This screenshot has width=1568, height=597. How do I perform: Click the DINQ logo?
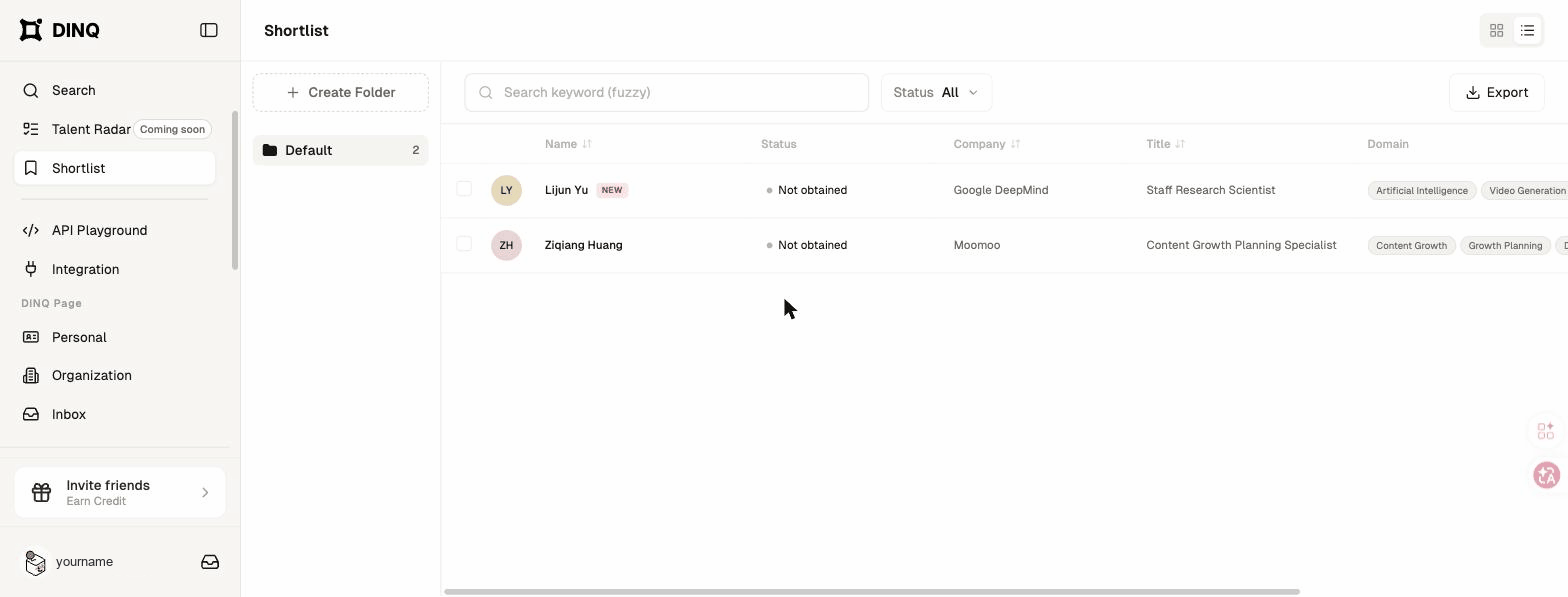(x=60, y=30)
